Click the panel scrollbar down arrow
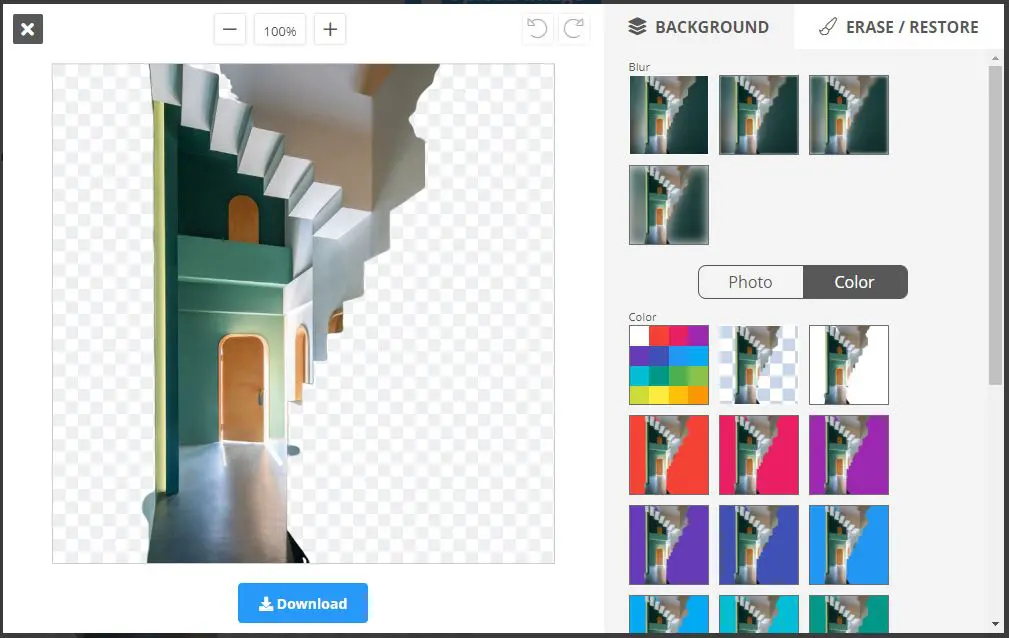Screen dimensions: 1009x638 pos(995,623)
